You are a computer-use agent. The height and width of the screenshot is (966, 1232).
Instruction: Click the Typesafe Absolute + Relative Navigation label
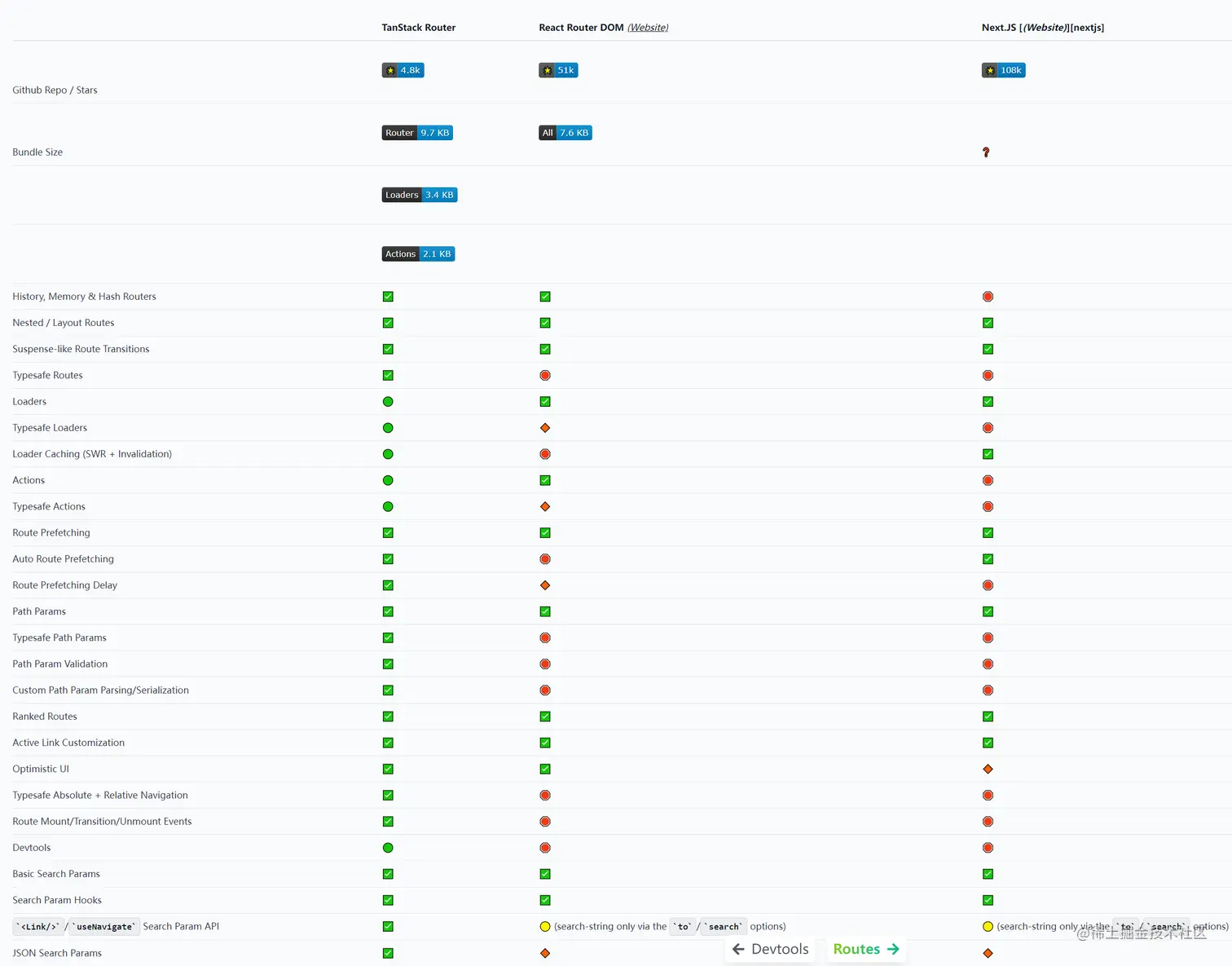click(x=100, y=796)
